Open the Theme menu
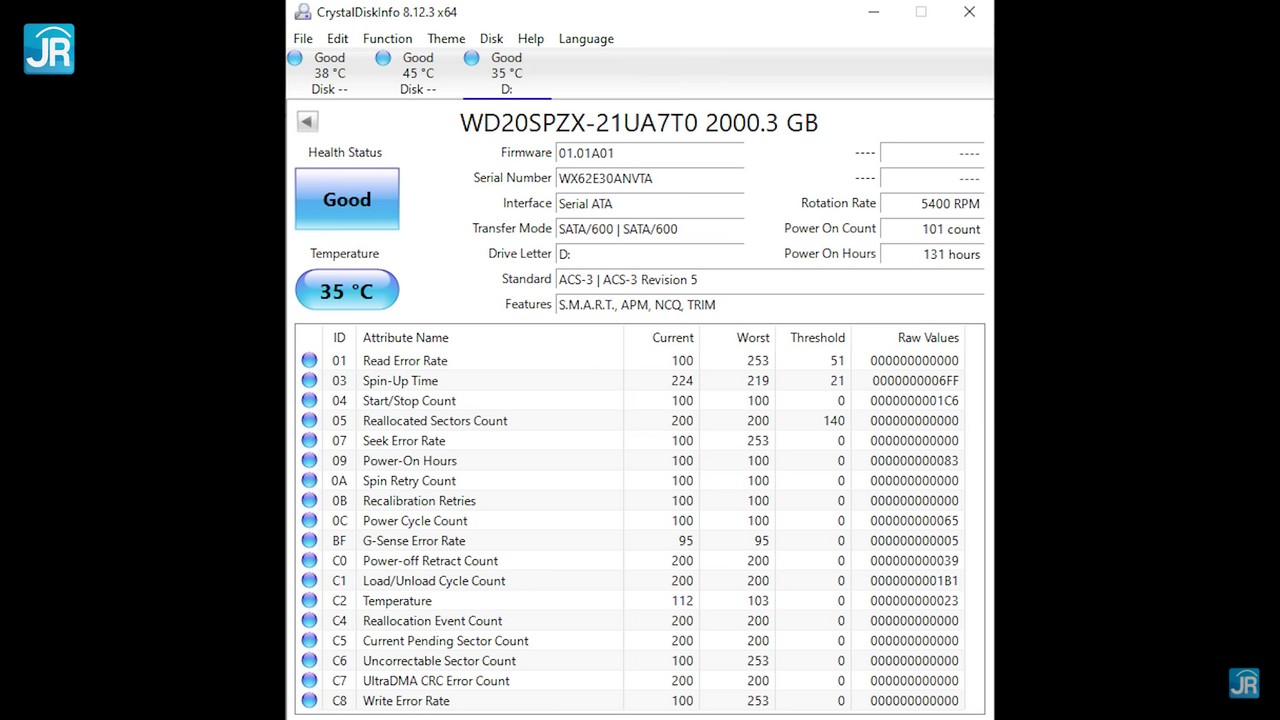This screenshot has width=1280, height=720. (446, 39)
